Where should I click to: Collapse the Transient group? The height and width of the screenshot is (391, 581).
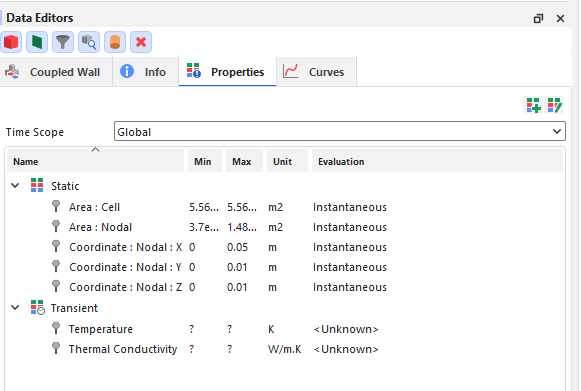15,307
